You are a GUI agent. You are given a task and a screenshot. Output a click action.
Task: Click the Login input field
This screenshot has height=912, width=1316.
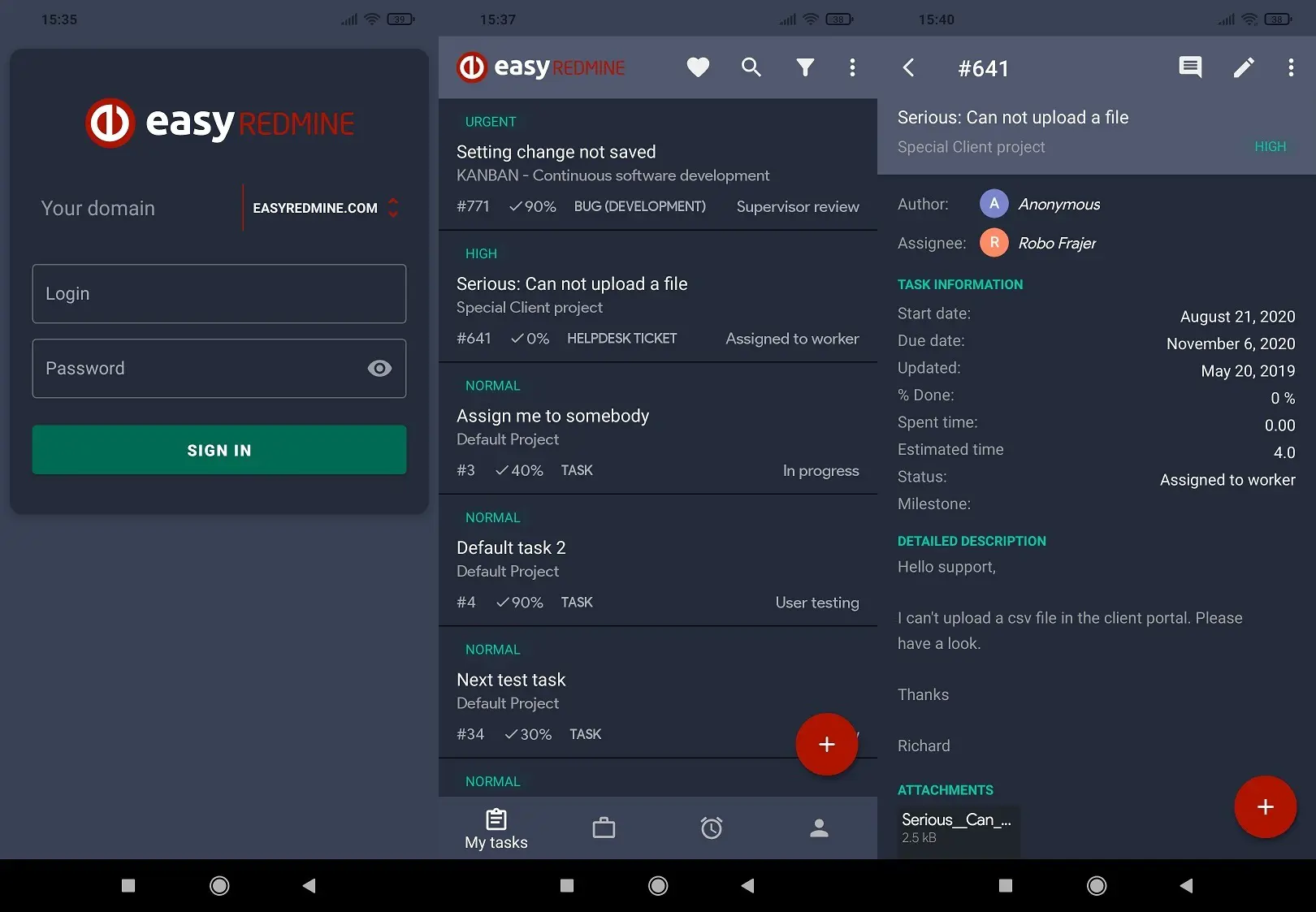coord(219,294)
